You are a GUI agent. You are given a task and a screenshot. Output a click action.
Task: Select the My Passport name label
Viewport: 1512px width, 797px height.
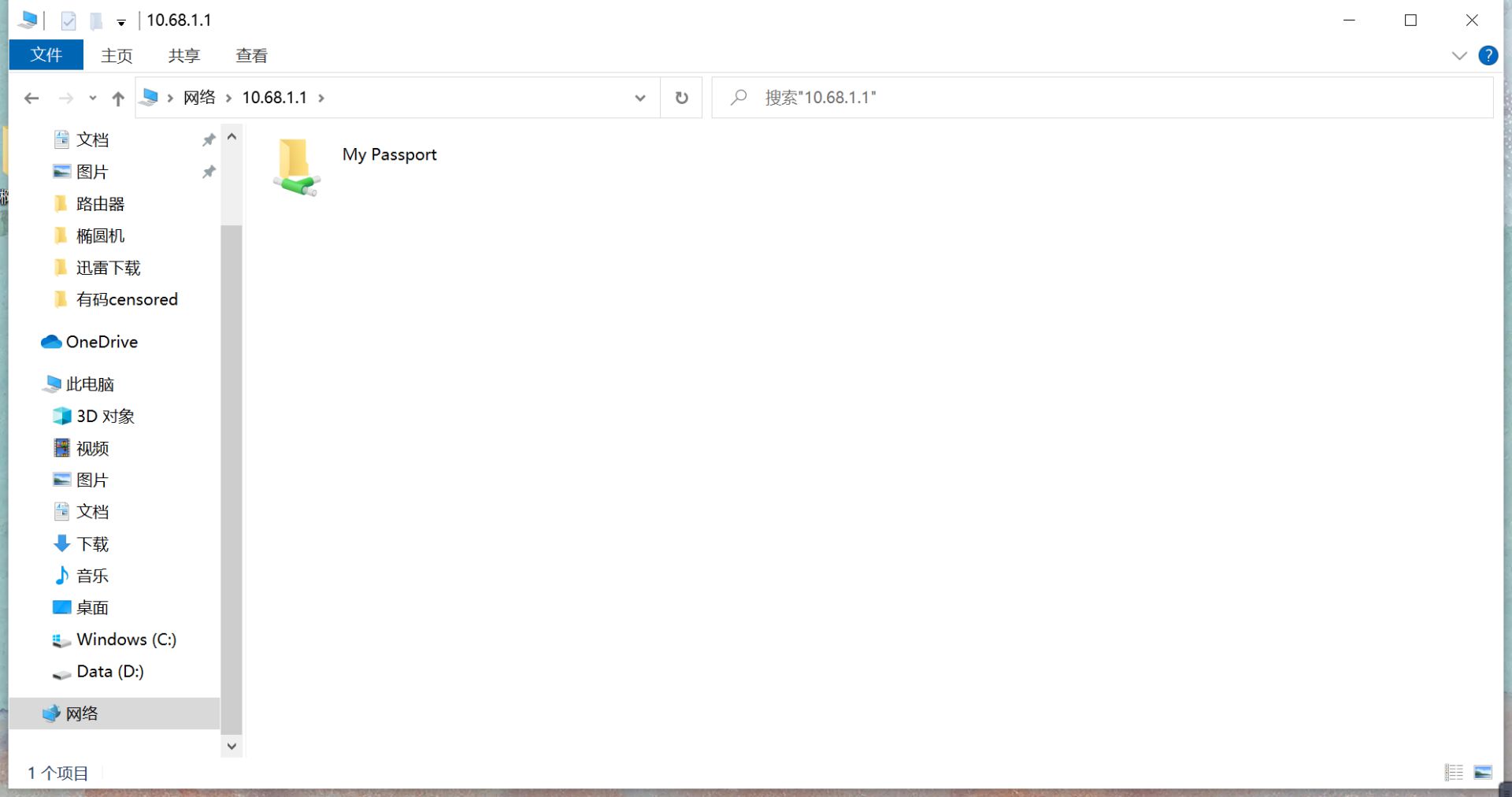click(389, 155)
